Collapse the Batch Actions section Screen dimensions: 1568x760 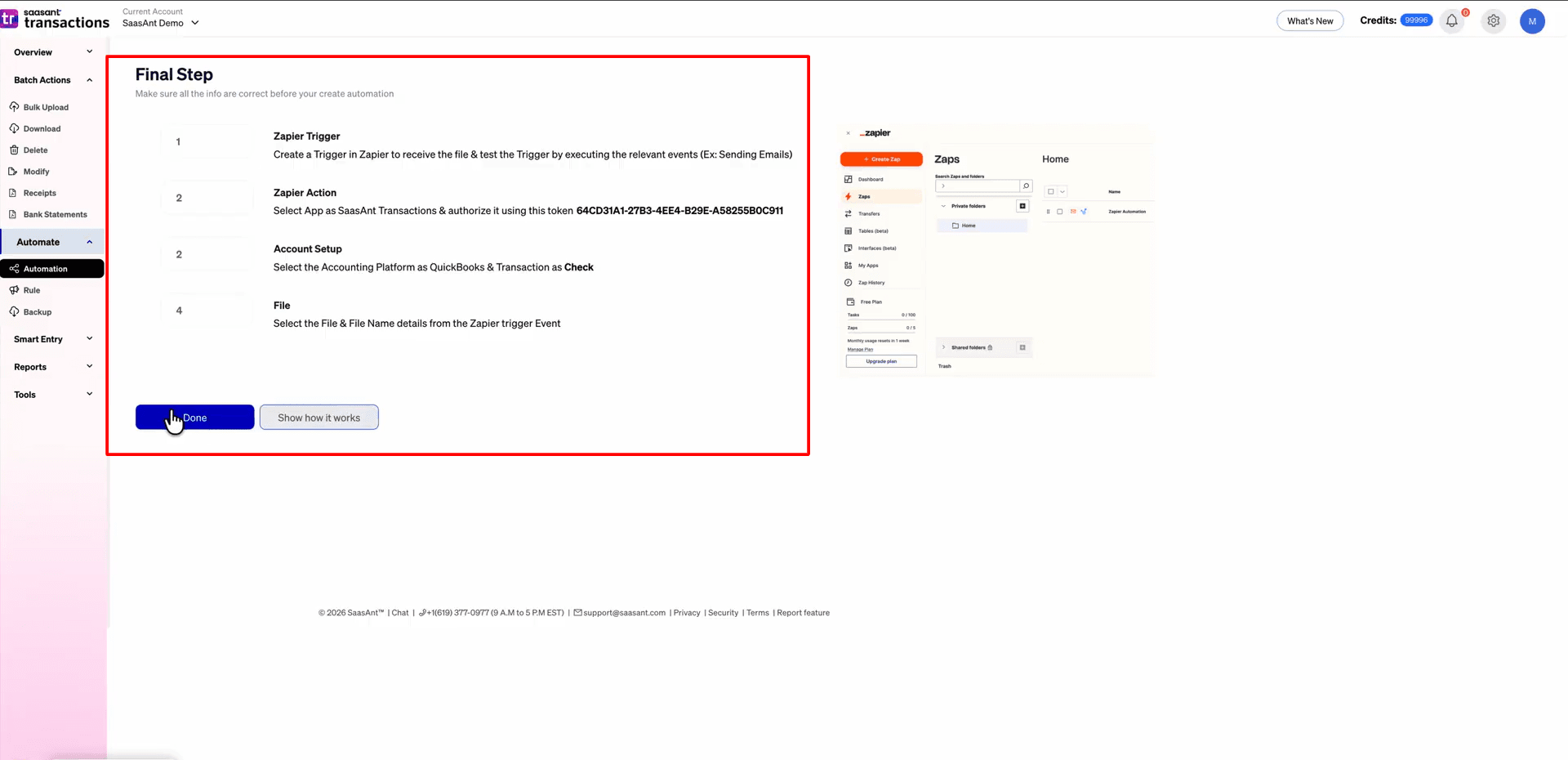(53, 80)
